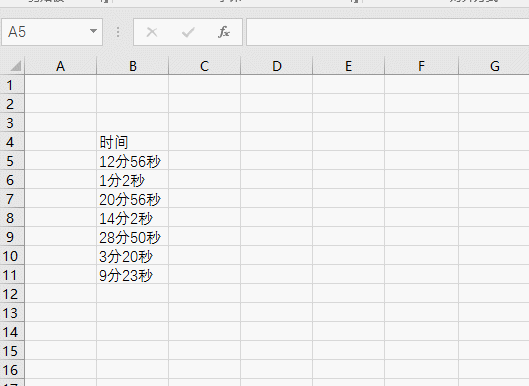Click the Cancel X formula button
The image size is (529, 386).
click(152, 32)
